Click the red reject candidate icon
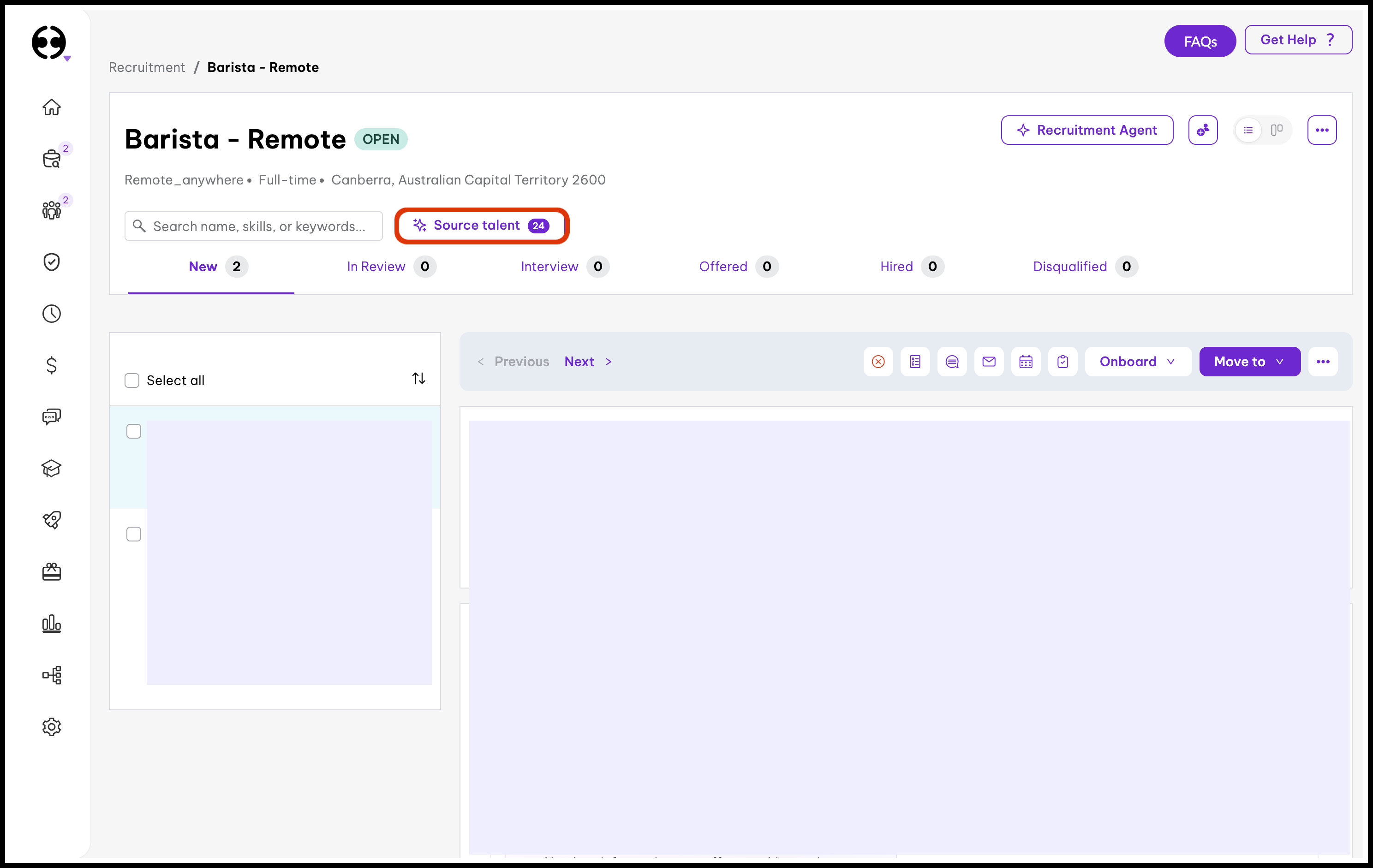The width and height of the screenshot is (1373, 868). click(x=878, y=361)
